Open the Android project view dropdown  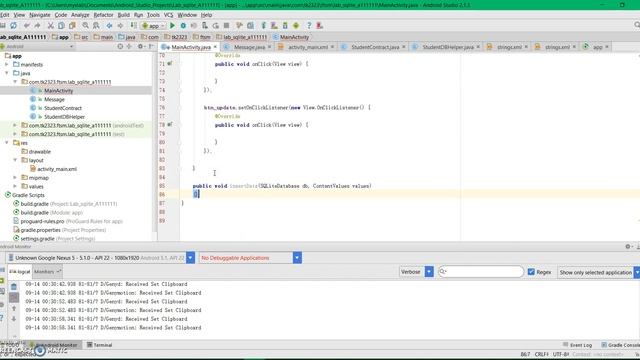click(37, 47)
